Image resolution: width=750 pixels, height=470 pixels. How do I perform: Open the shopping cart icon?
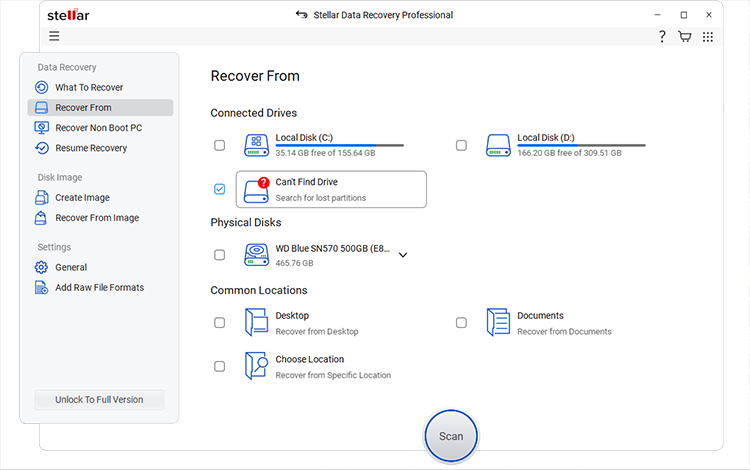(684, 36)
